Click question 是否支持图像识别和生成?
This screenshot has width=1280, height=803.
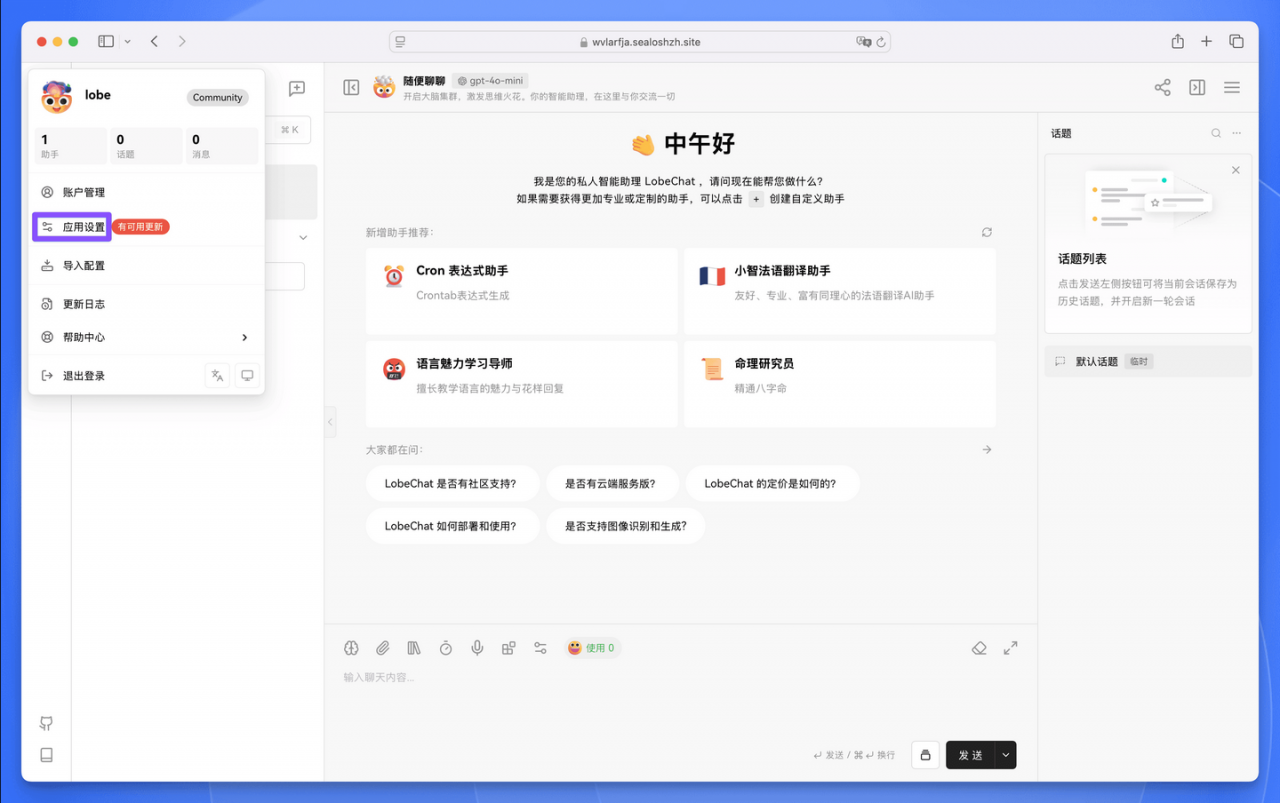coord(626,525)
